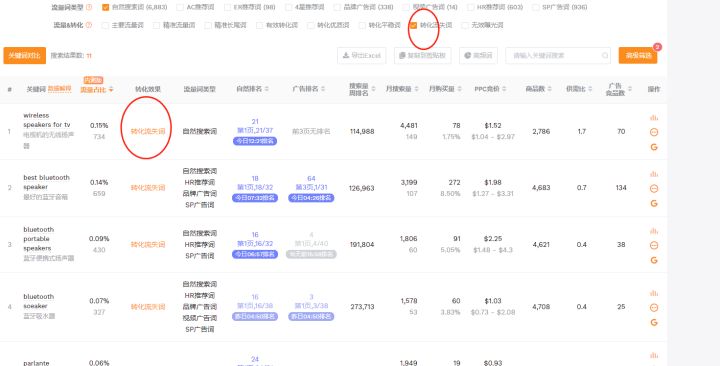The height and width of the screenshot is (366, 720).
Task: Select keyword text bluetooth portable speakers
Action: [x=39, y=239]
